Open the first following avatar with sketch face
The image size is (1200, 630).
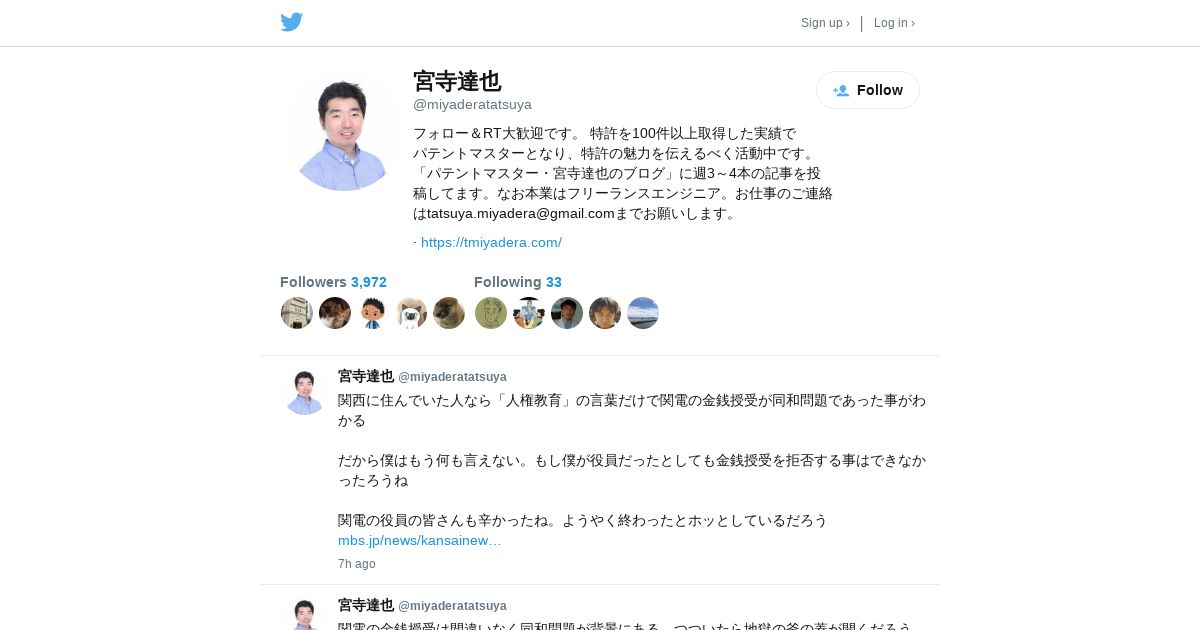[x=491, y=313]
